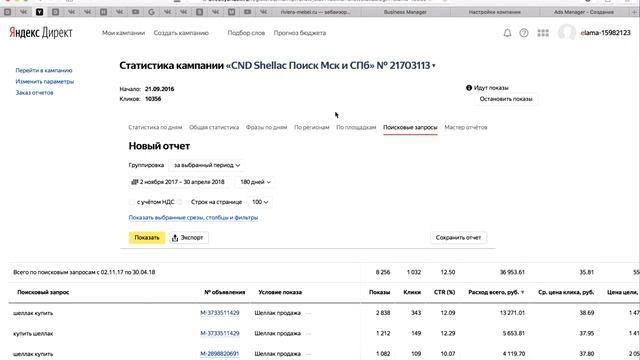Open the Статистика по дням tab
Viewport: 640px width, 360px height.
pos(155,127)
